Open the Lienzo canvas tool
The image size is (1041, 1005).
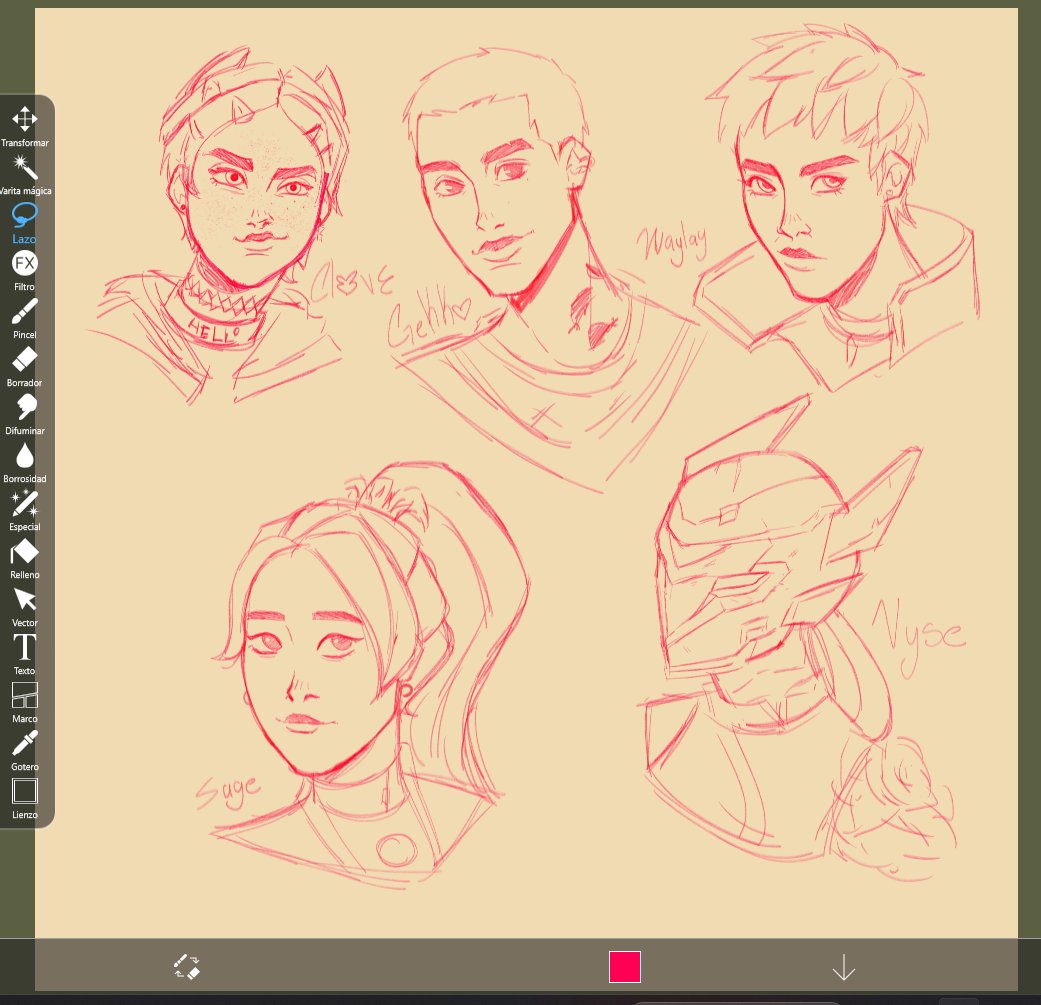[25, 798]
